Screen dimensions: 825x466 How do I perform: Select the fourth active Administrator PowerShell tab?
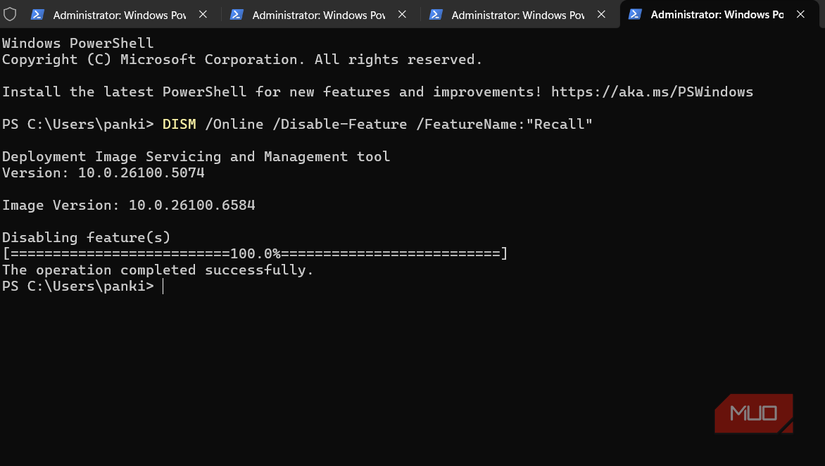coord(719,14)
